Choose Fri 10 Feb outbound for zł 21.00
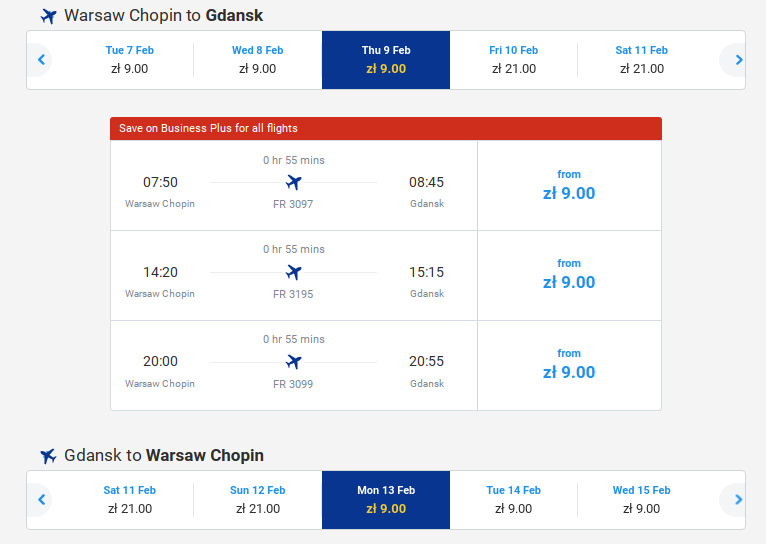Image resolution: width=766 pixels, height=544 pixels. (x=513, y=60)
